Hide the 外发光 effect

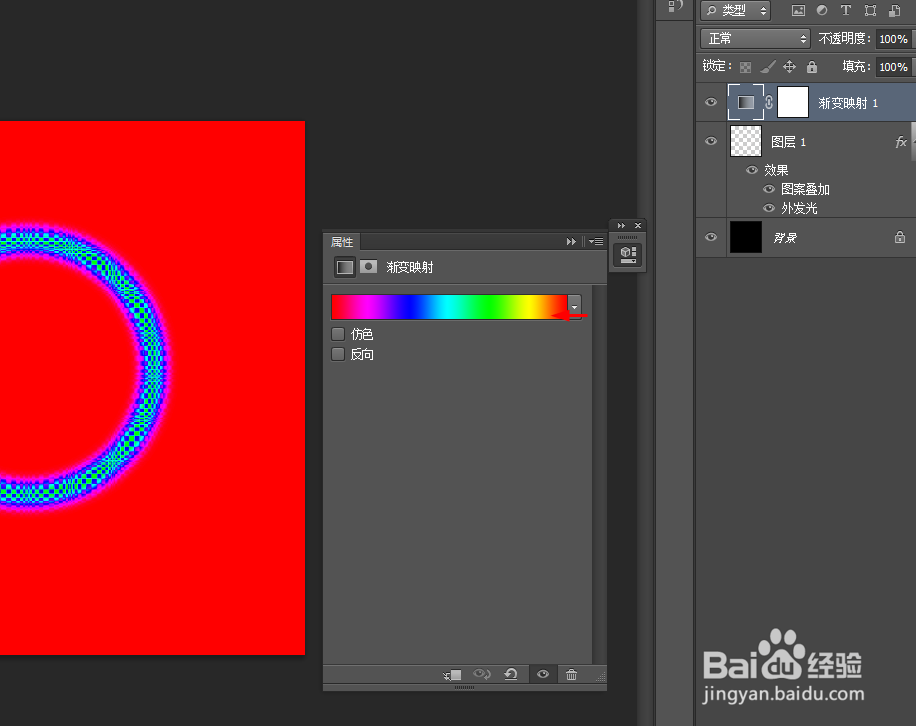pos(769,208)
